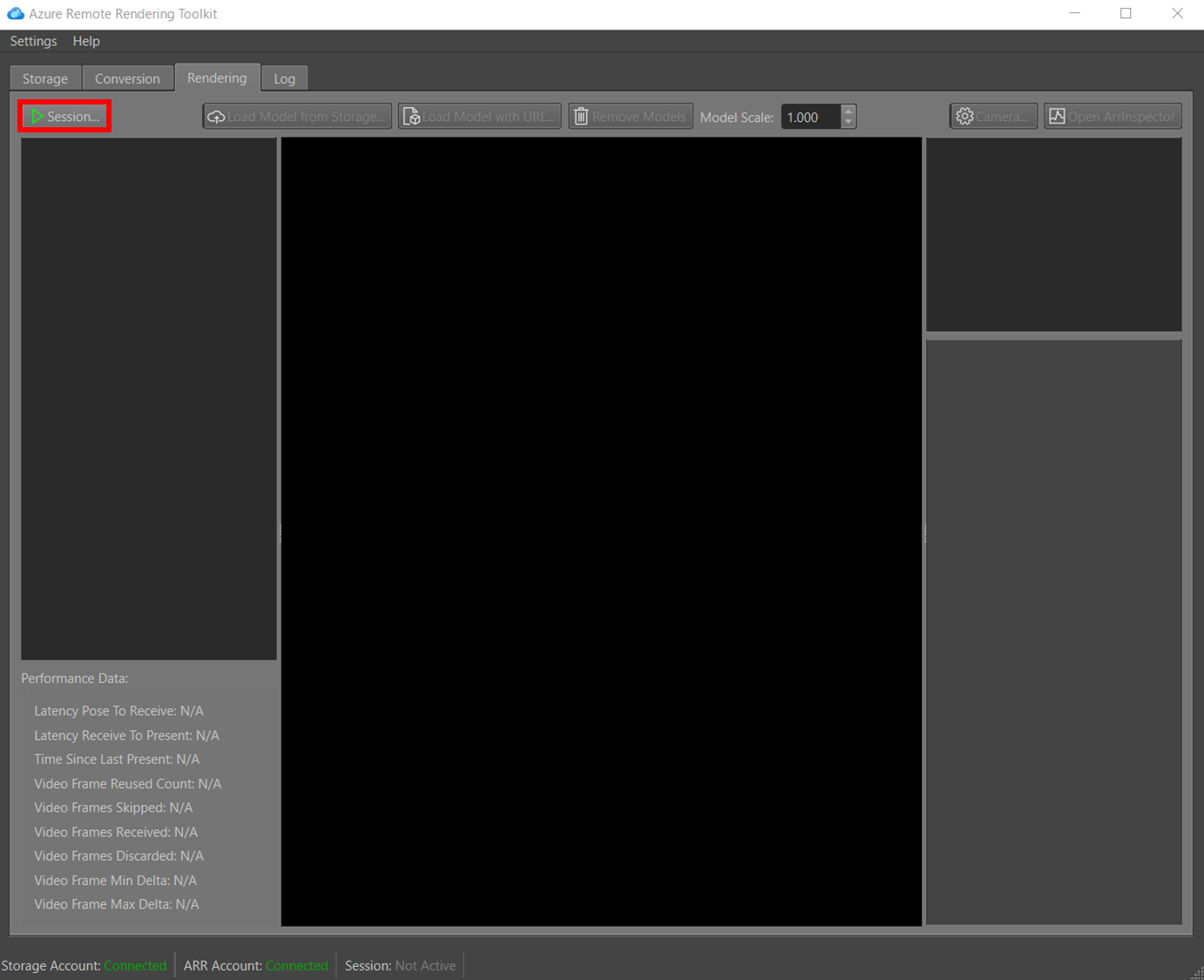Click the green play icon on Session button
This screenshot has height=980, width=1204.
36,116
